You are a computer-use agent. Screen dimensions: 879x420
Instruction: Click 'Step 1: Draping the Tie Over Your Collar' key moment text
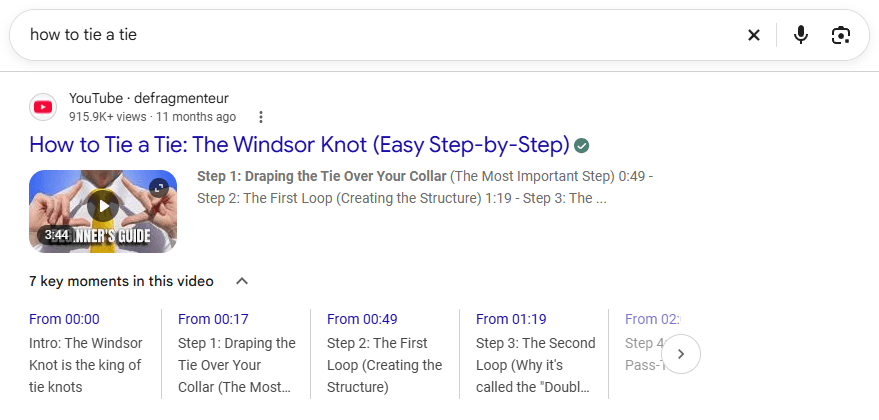point(237,365)
